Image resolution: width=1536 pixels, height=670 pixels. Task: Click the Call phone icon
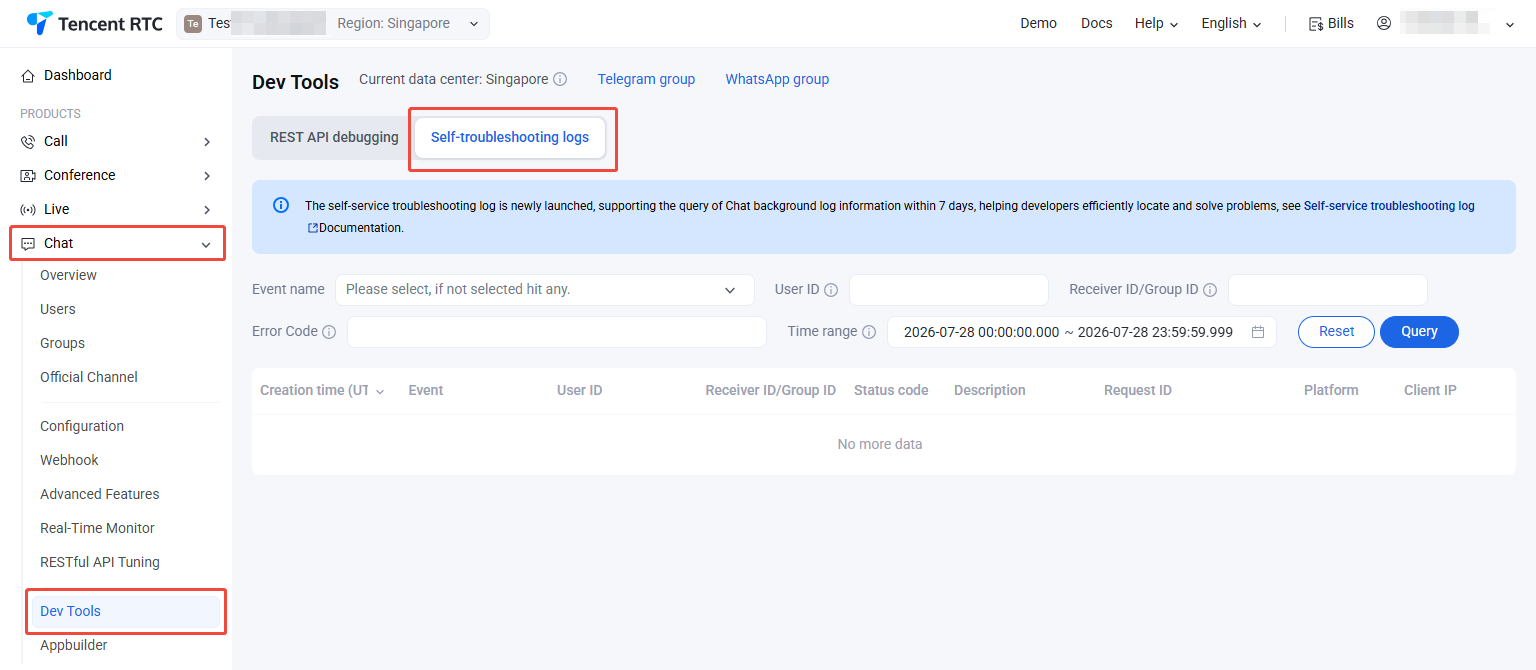click(x=28, y=142)
